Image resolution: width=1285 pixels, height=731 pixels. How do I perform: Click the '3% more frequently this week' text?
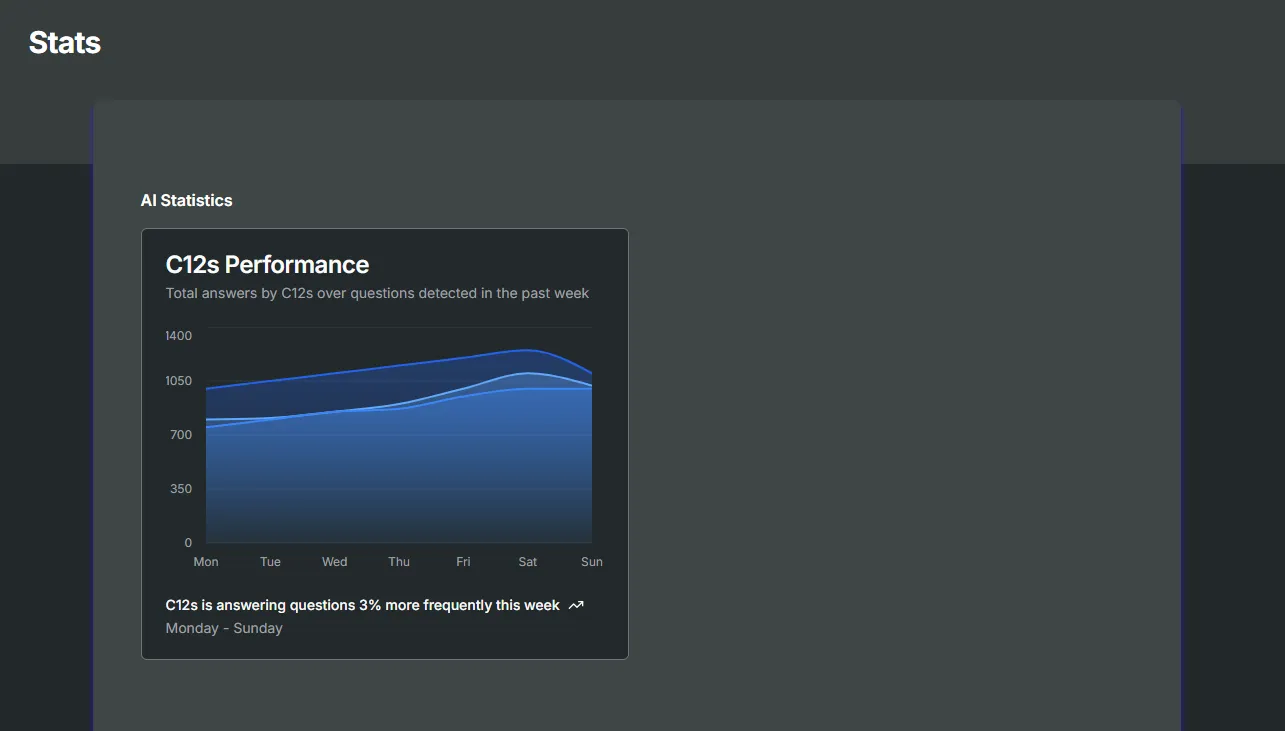click(x=459, y=605)
